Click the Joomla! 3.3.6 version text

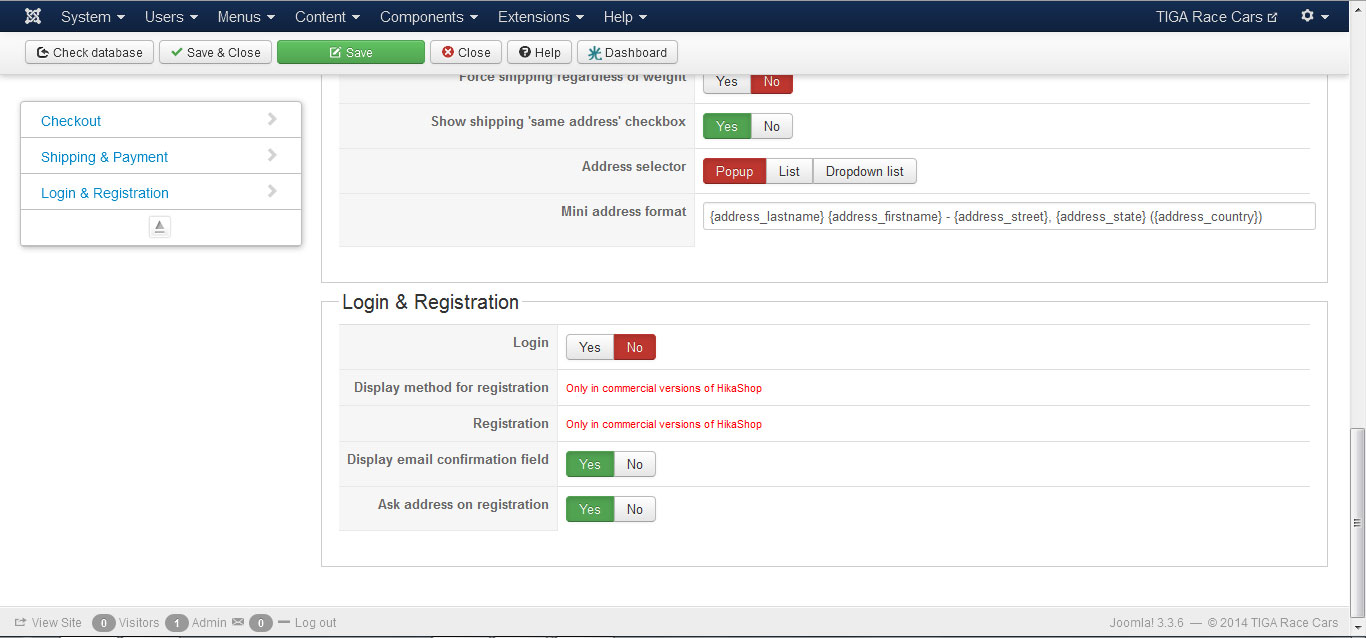pos(1146,622)
